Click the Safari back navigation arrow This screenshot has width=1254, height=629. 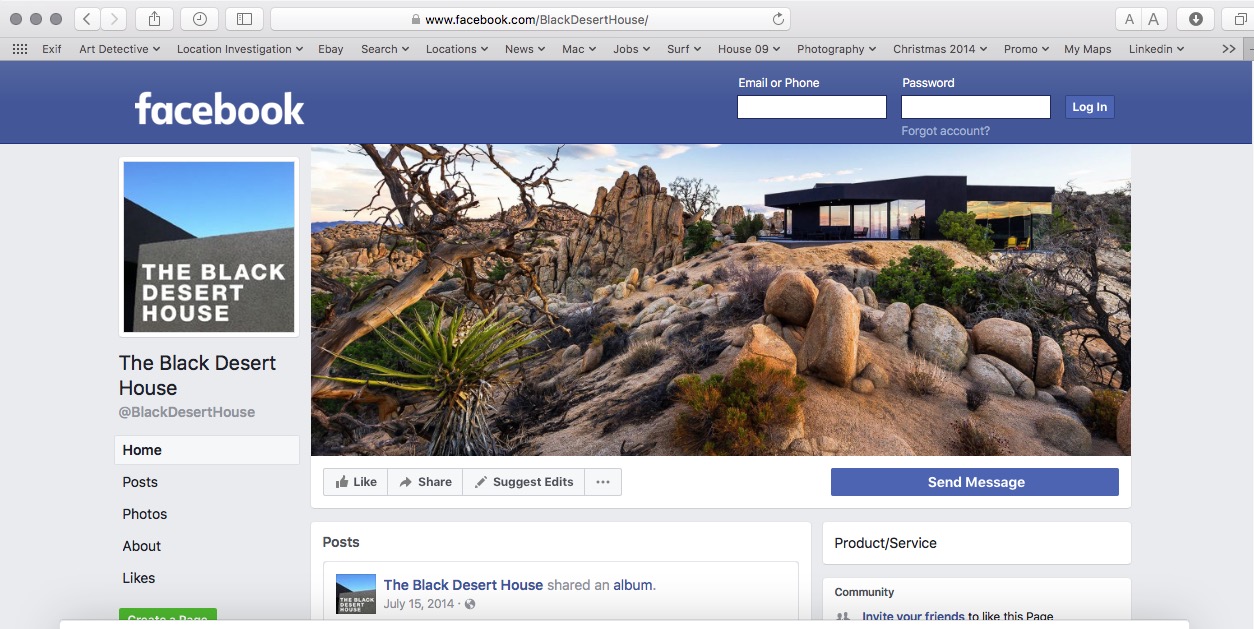click(87, 19)
